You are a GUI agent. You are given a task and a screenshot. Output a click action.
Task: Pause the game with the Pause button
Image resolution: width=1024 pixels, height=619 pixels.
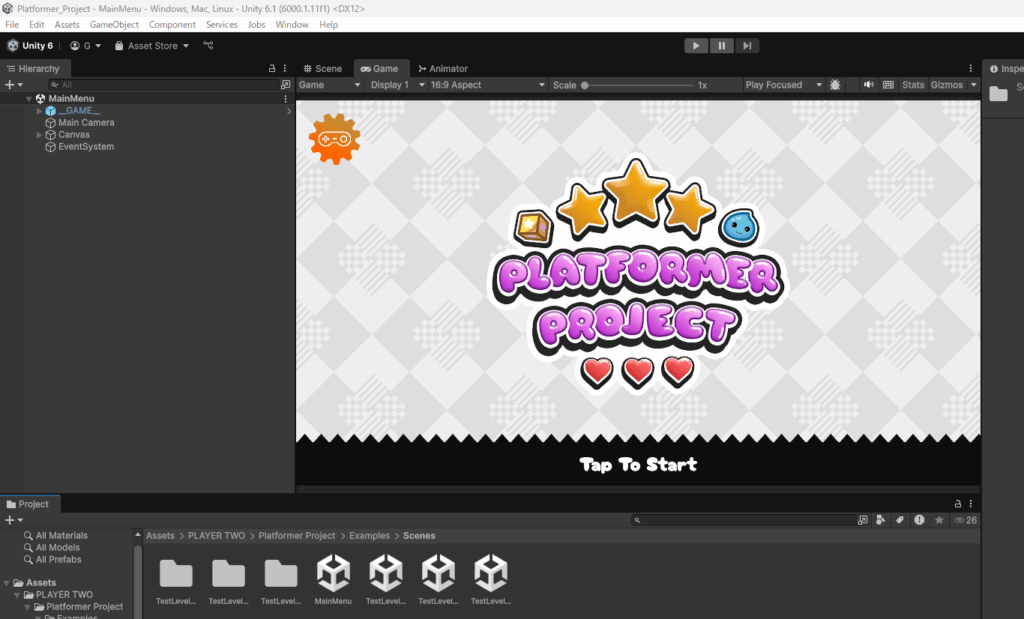coord(722,46)
